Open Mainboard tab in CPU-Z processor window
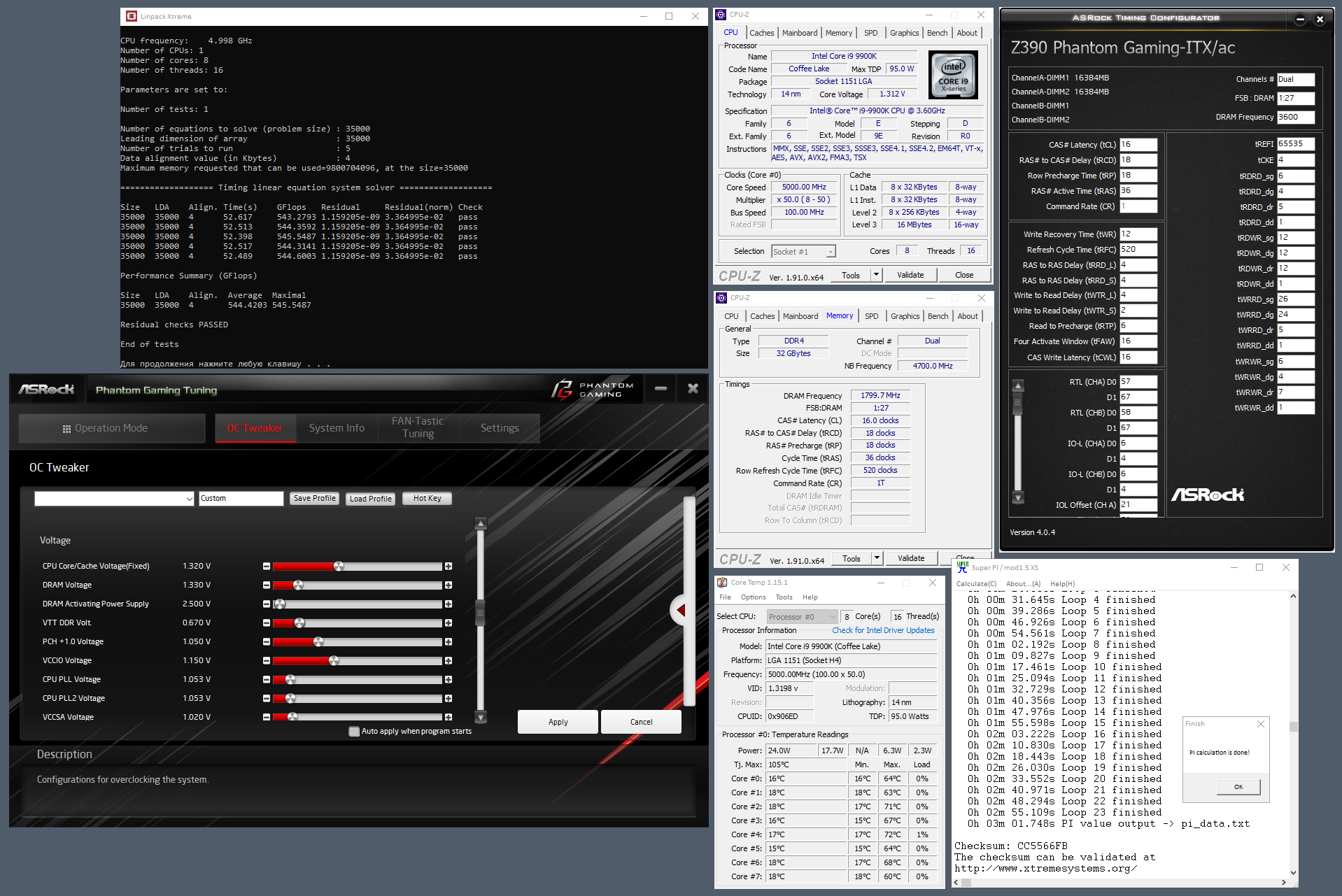1342x896 pixels. [x=800, y=33]
